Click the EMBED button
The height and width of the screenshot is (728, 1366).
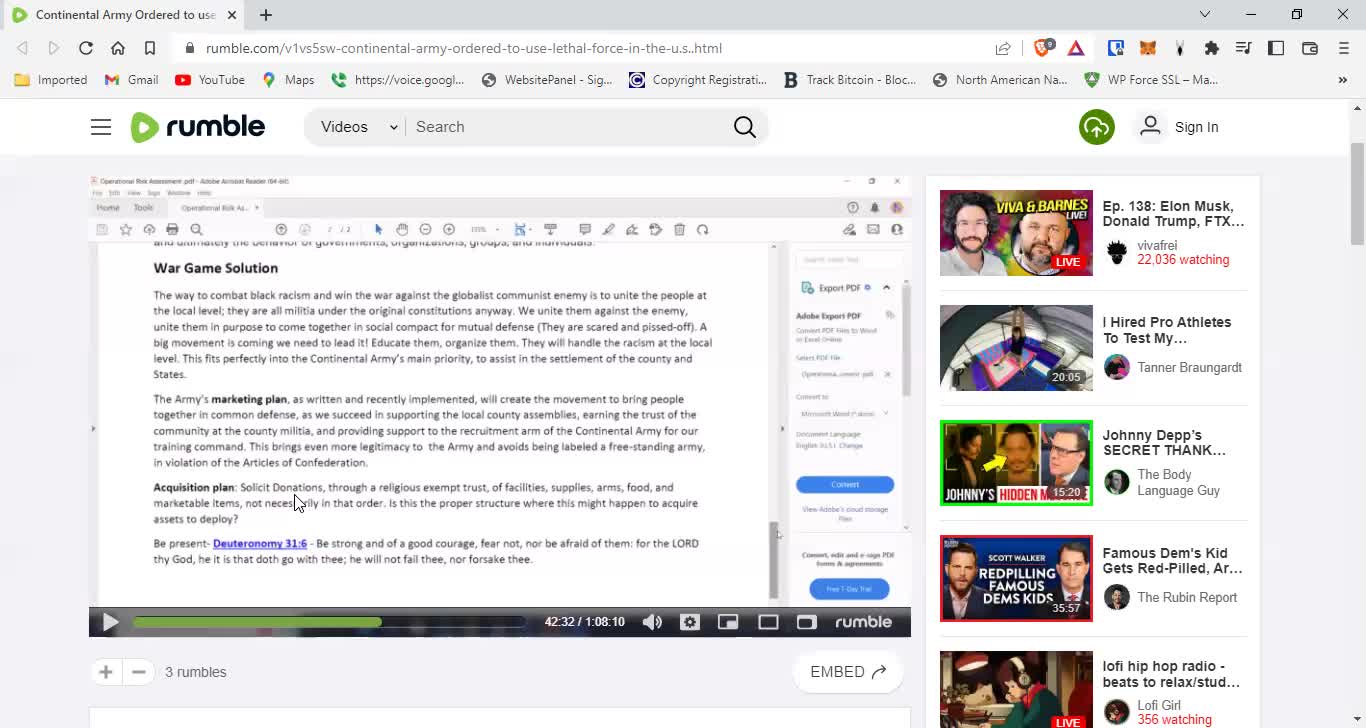tap(848, 672)
